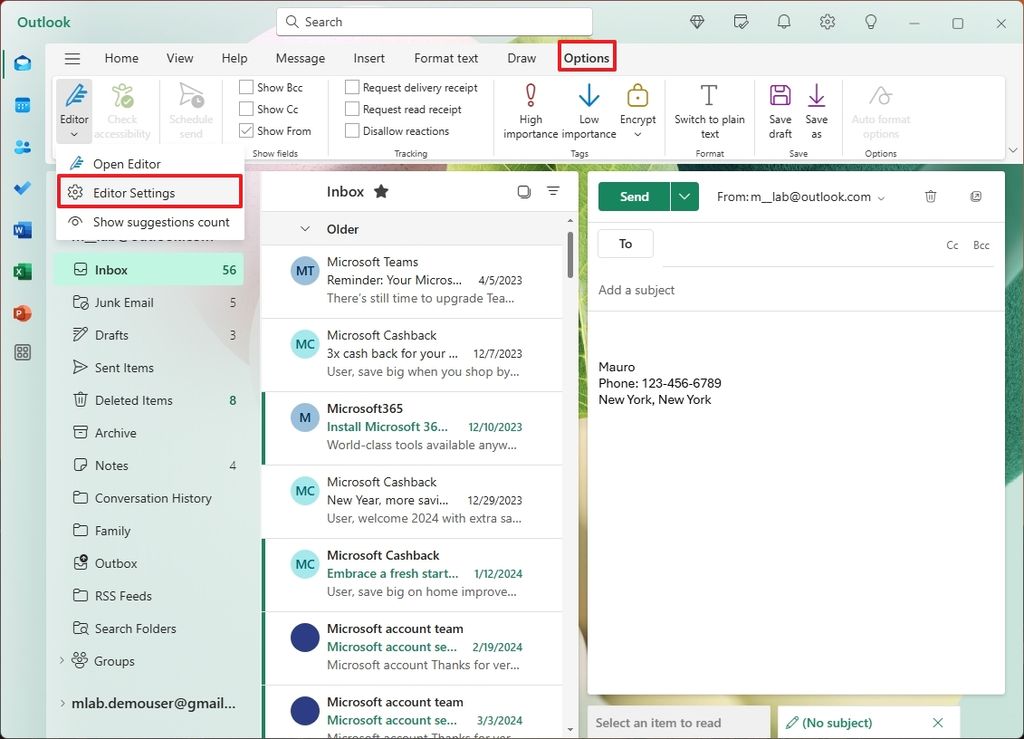The image size is (1024, 739).
Task: Enable Request delivery receipt
Action: tap(351, 87)
